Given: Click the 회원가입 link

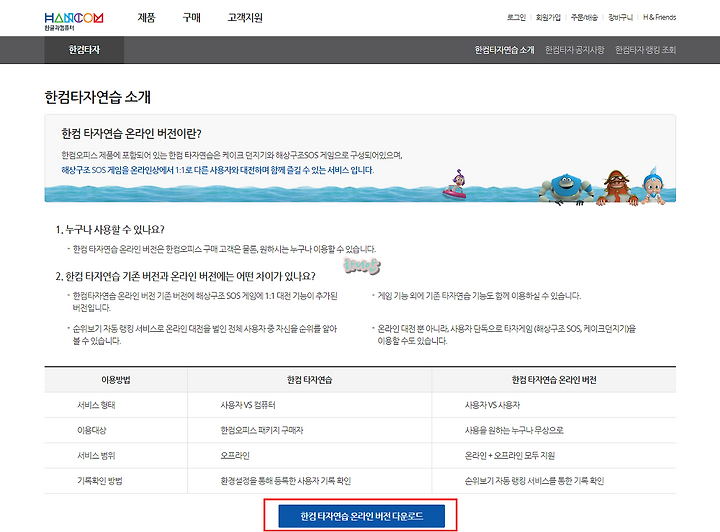Looking at the screenshot, I should coord(548,17).
